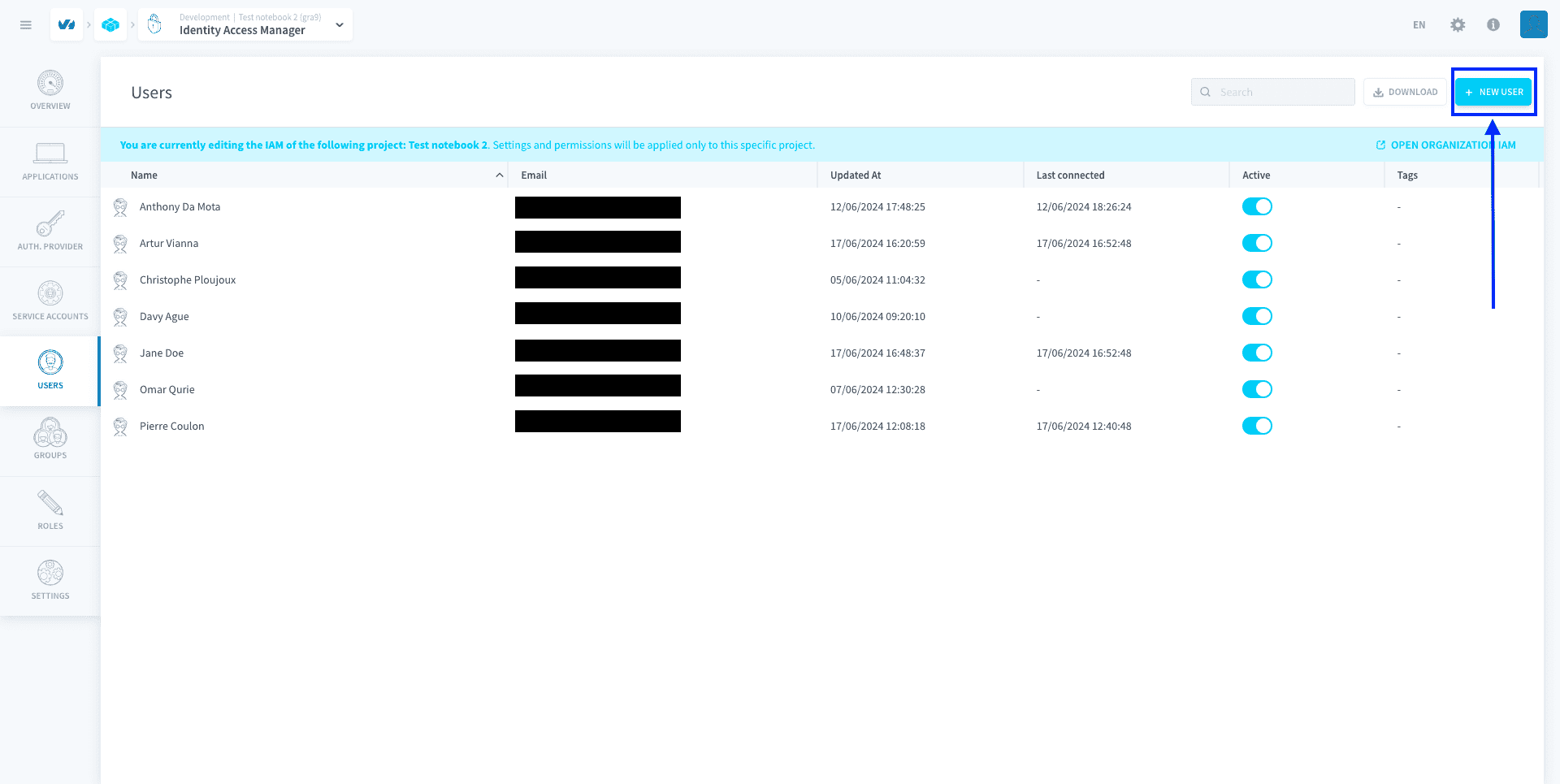1560x784 pixels.
Task: Toggle Jane Doe active switch
Action: pyautogui.click(x=1257, y=353)
